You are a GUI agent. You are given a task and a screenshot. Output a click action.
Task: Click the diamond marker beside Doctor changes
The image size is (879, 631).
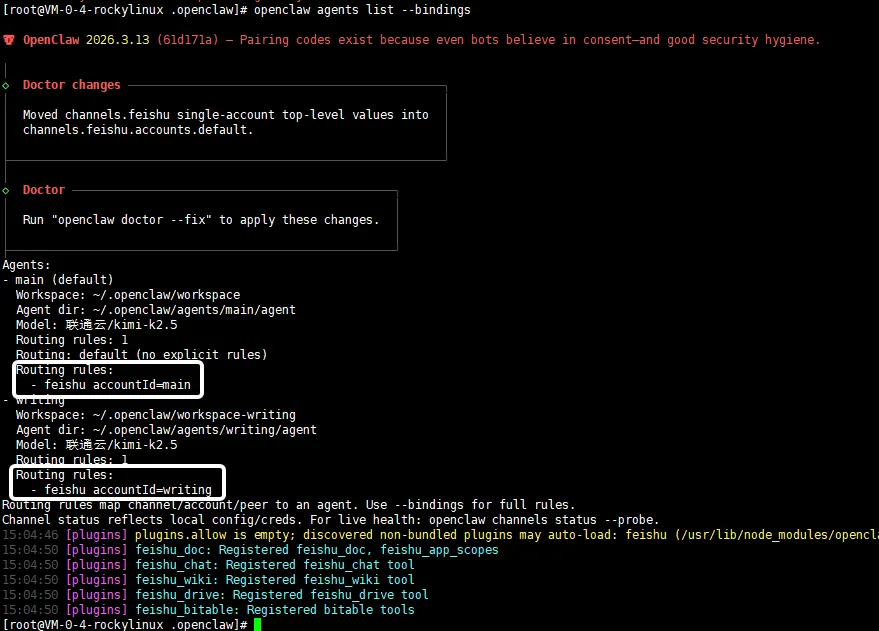pyautogui.click(x=6, y=86)
